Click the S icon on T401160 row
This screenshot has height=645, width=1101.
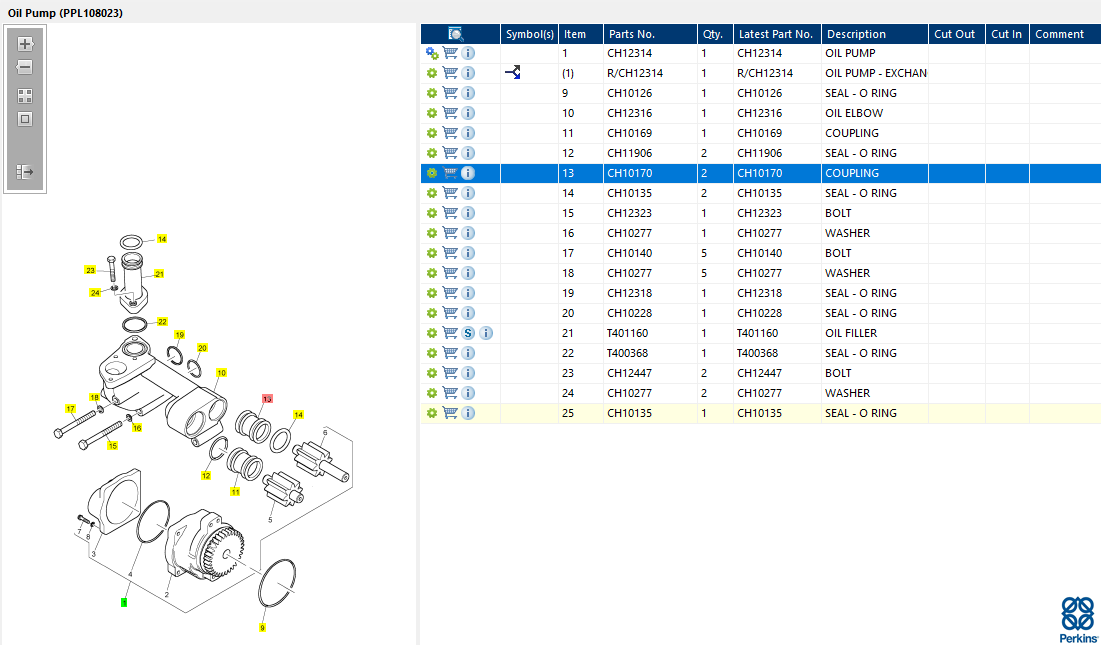pyautogui.click(x=468, y=333)
